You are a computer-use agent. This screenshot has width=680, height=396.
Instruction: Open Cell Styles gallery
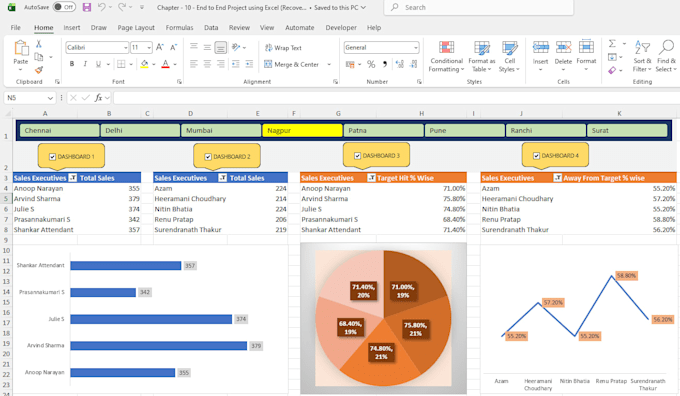(510, 56)
